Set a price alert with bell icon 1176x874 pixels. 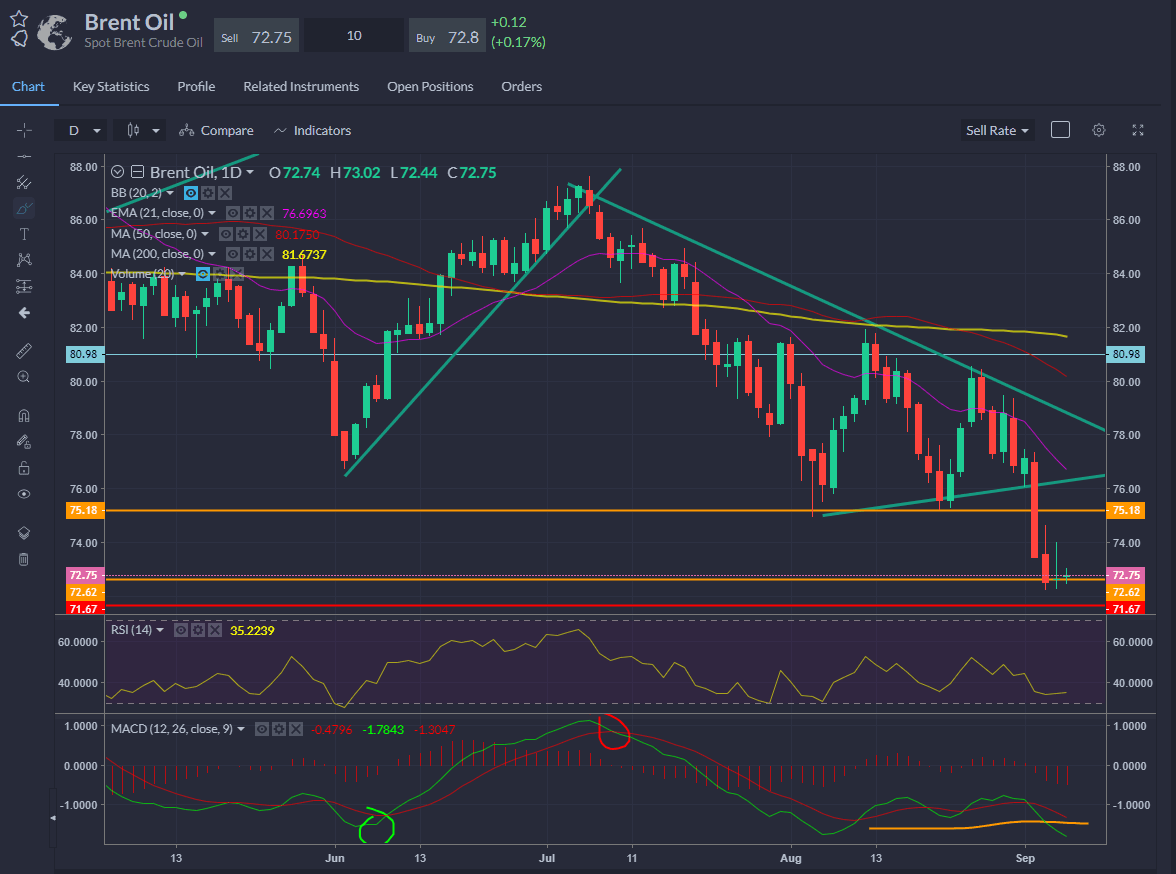click(x=20, y=38)
